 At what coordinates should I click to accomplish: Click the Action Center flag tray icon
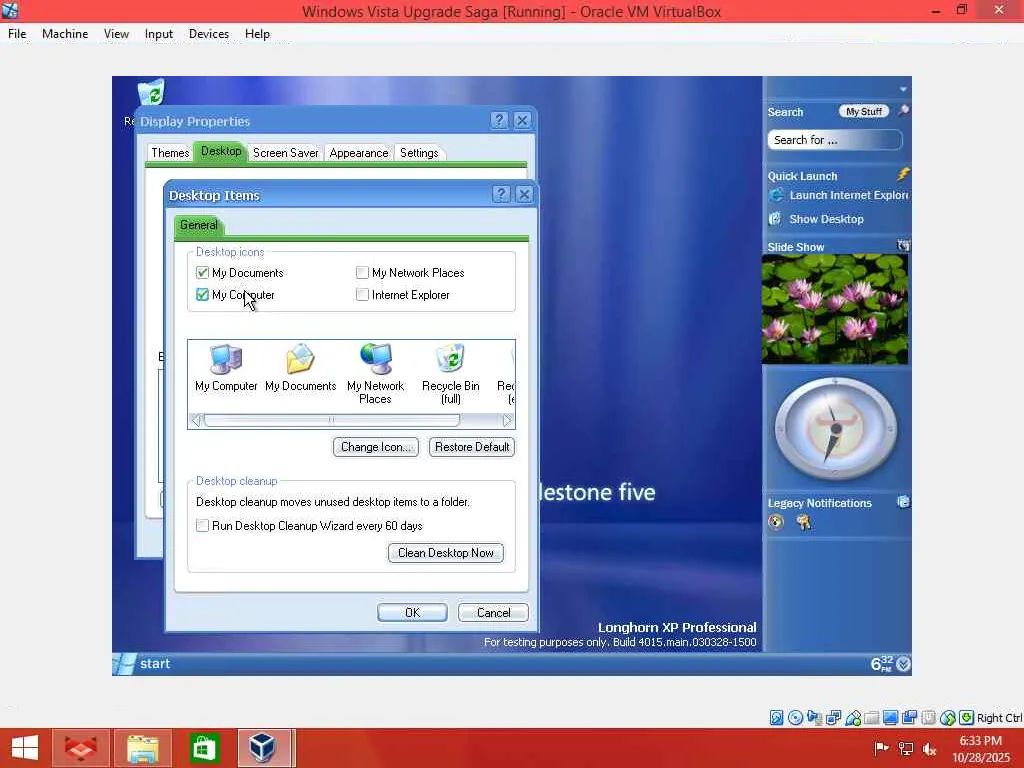(881, 748)
